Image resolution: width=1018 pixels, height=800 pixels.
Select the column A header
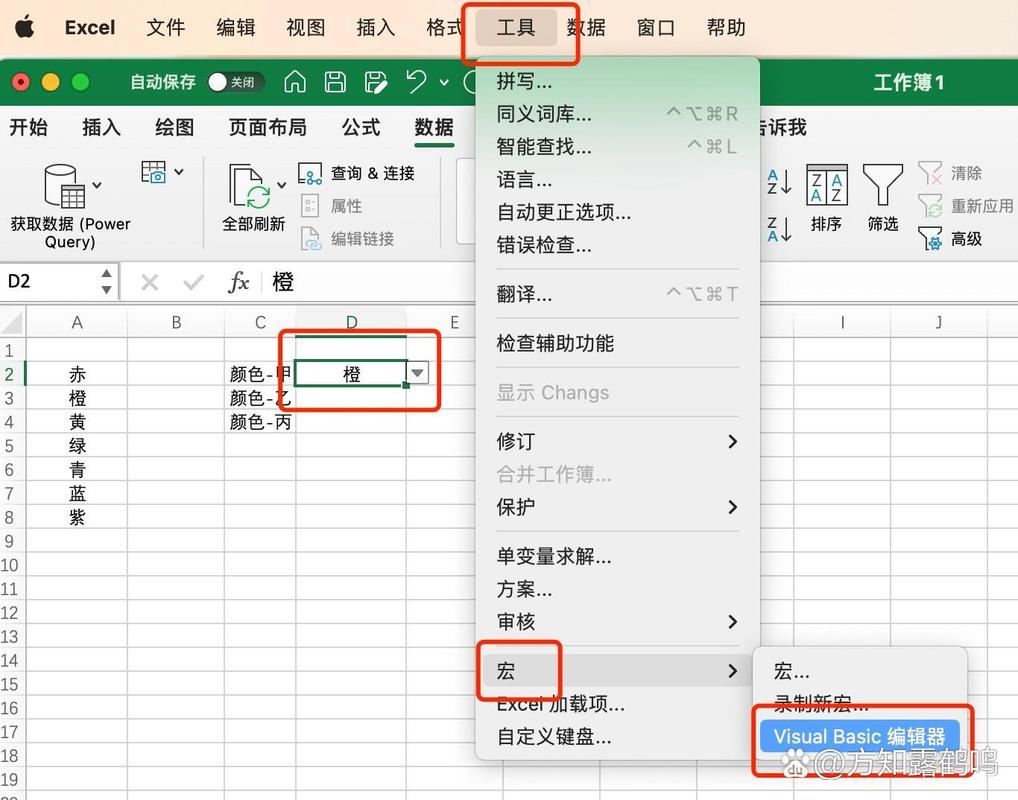tap(77, 322)
